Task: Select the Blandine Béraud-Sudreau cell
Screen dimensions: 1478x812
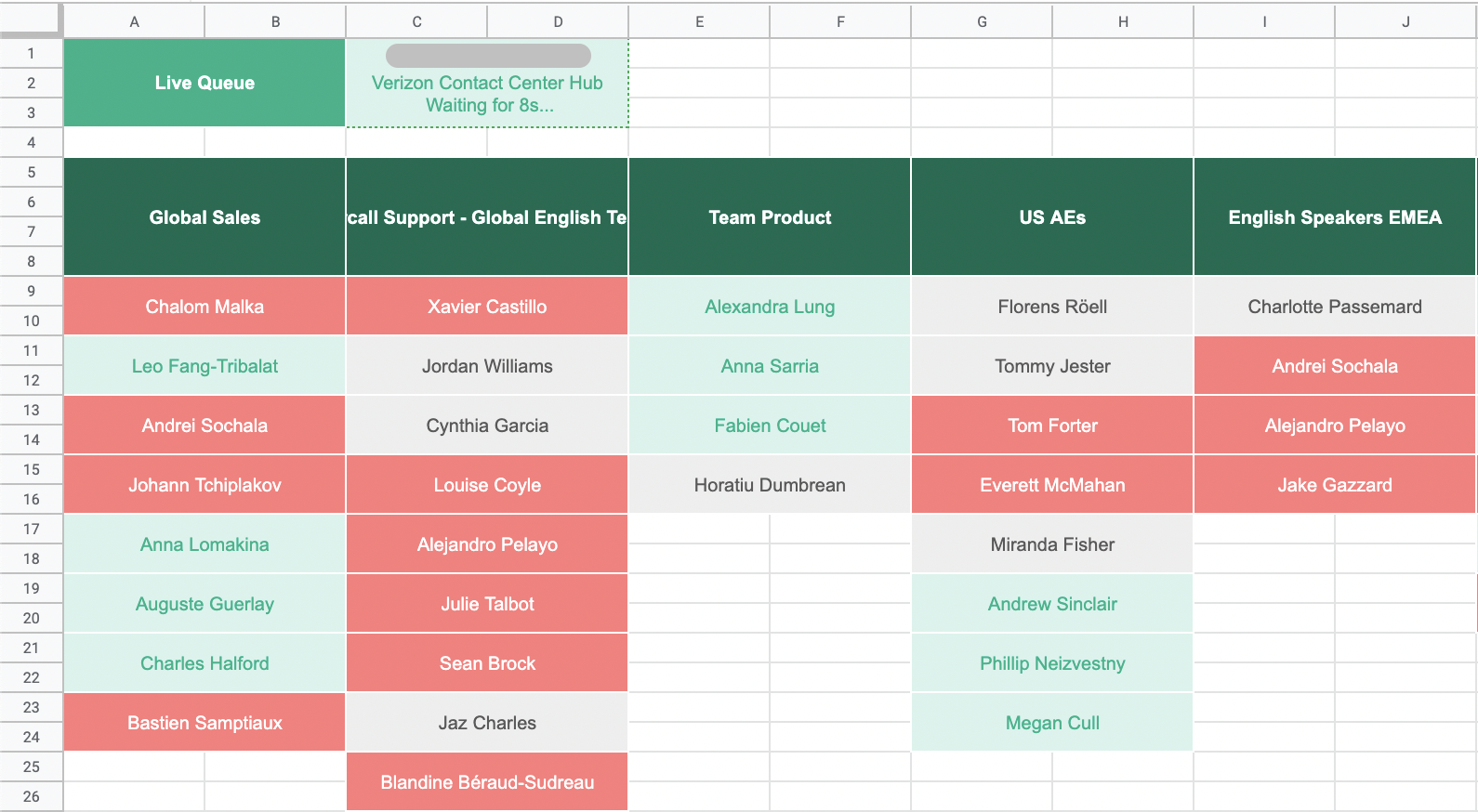Action: click(487, 782)
